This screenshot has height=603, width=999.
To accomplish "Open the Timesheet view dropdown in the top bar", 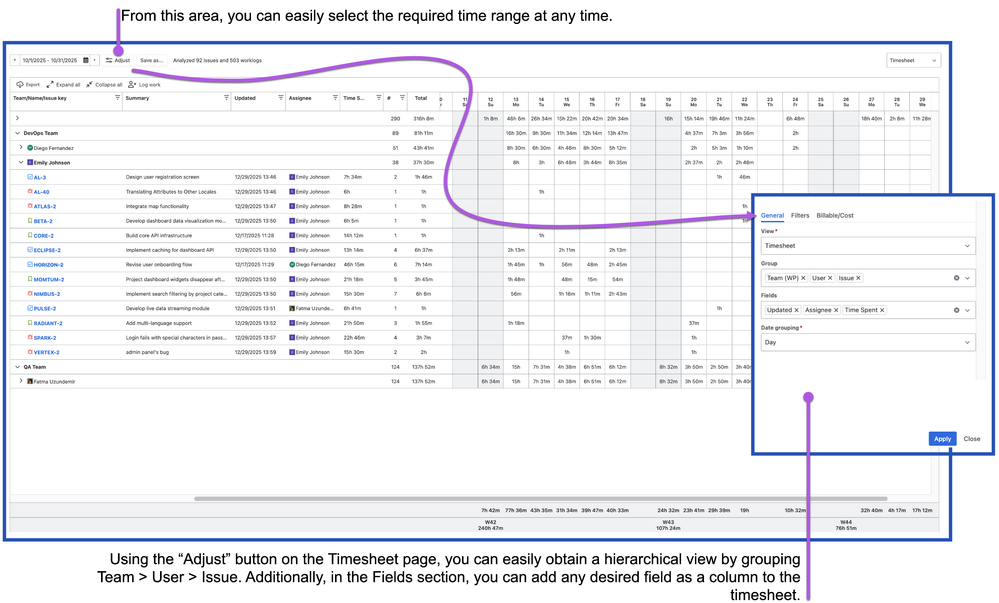I will [913, 61].
